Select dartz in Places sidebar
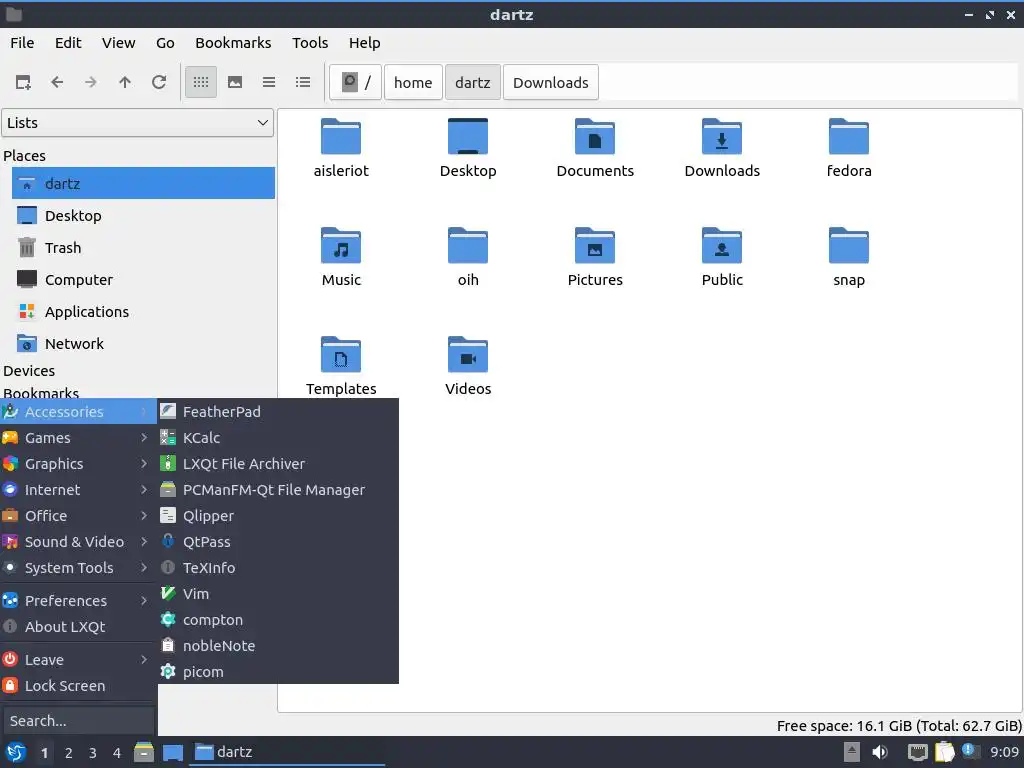The width and height of the screenshot is (1024, 768). (143, 184)
